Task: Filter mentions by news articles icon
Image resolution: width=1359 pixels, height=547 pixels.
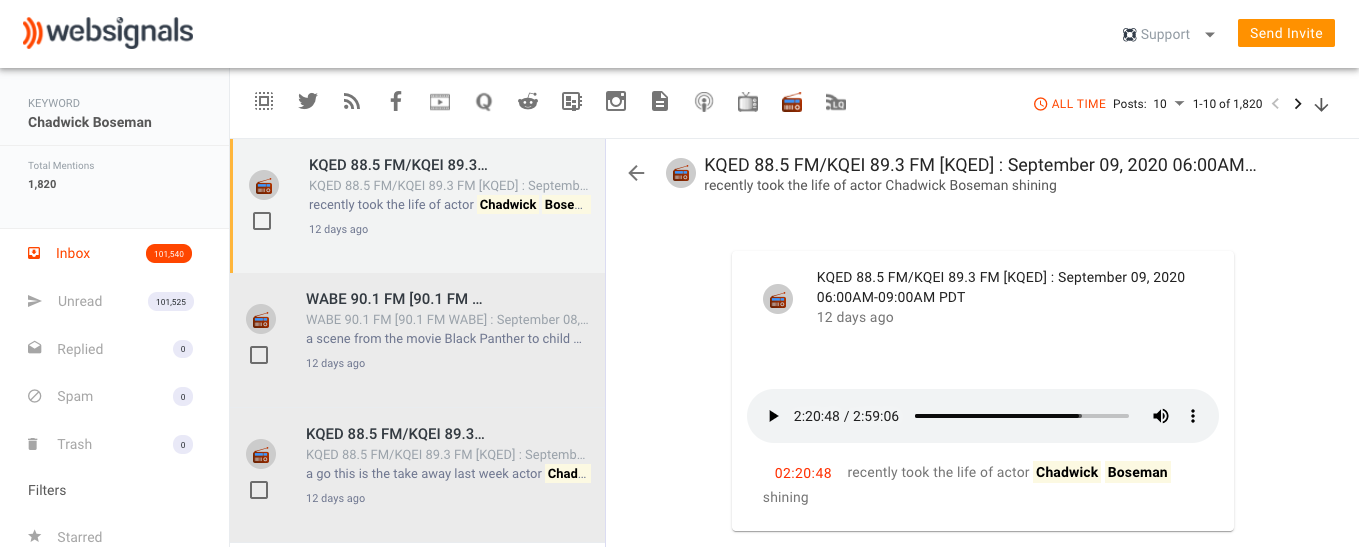Action: (x=572, y=101)
